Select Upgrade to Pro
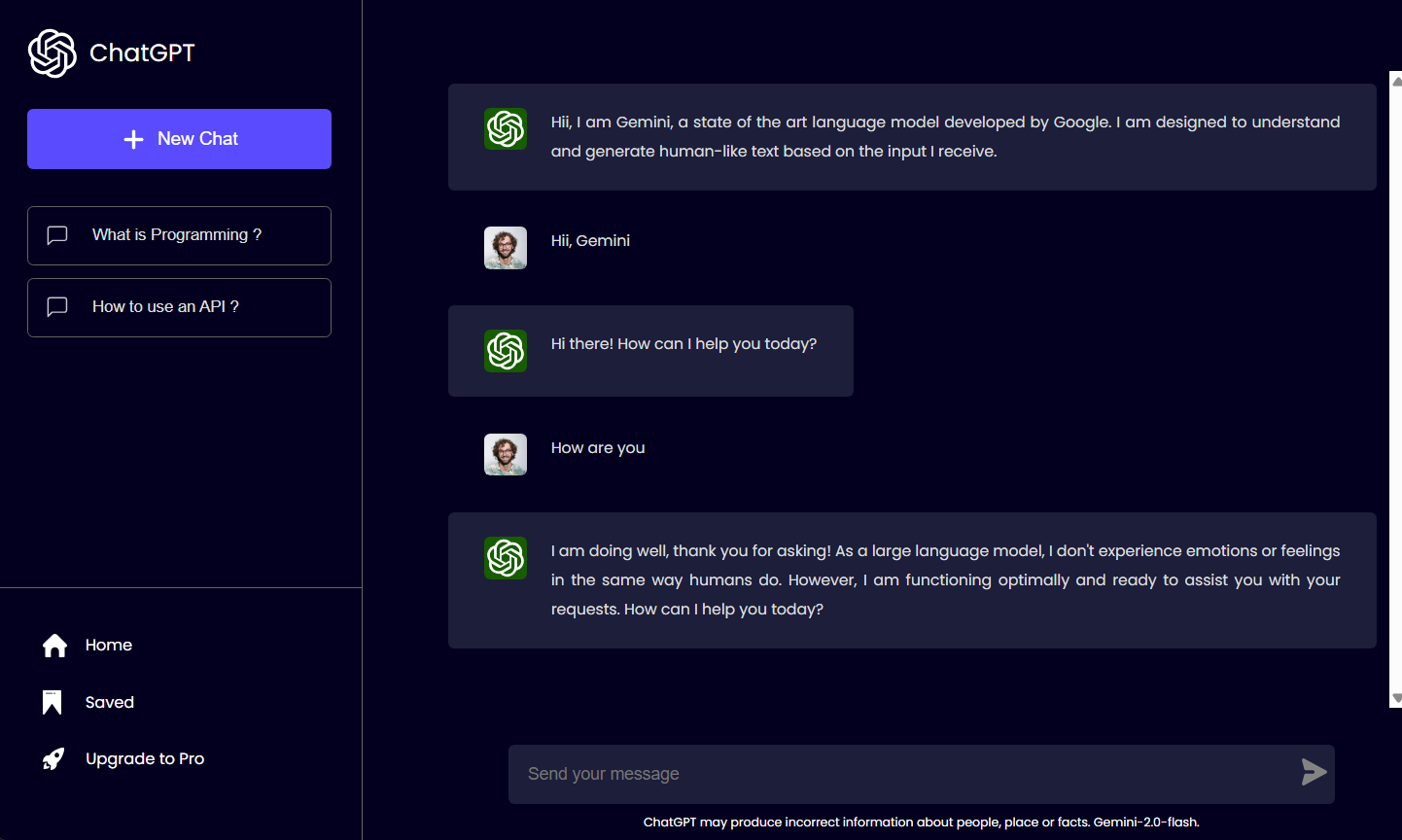This screenshot has width=1402, height=840. coord(145,758)
